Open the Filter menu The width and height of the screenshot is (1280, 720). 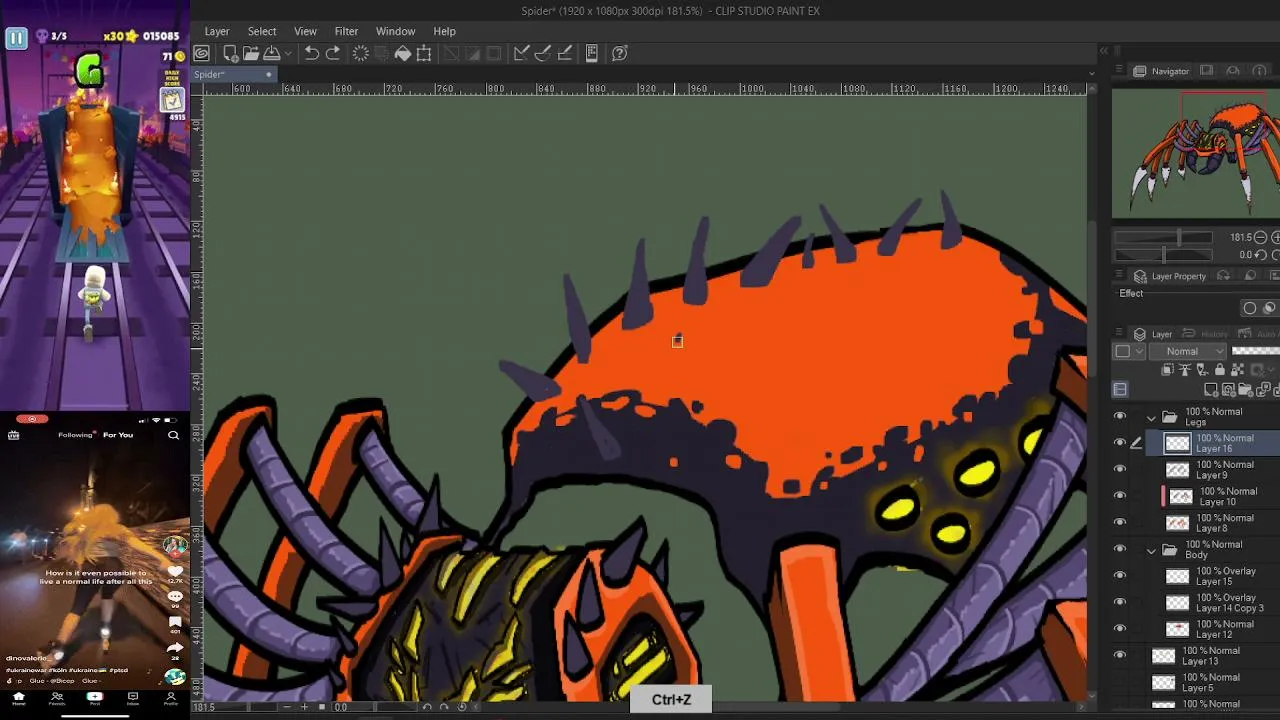tap(346, 31)
